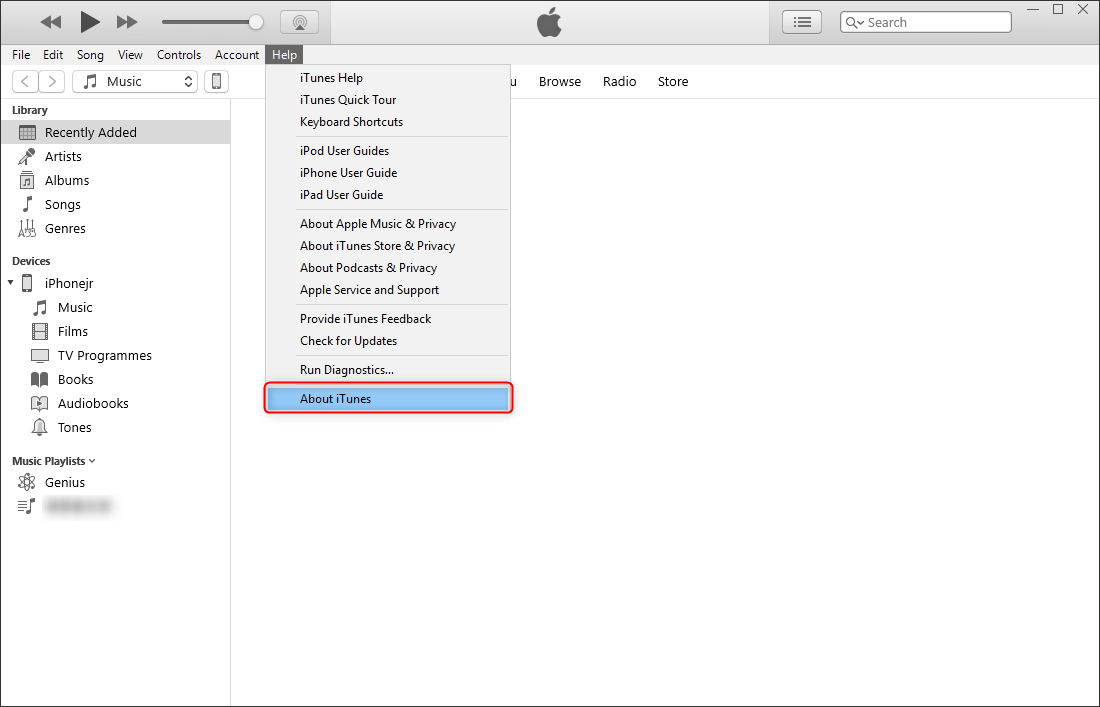Click the Search input field
The image size is (1100, 707).
coord(926,22)
